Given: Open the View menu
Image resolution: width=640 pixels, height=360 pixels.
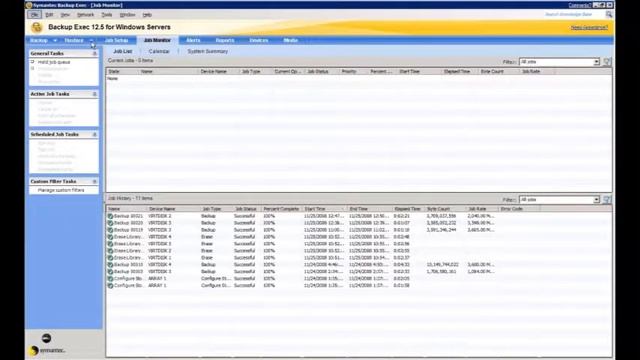Looking at the screenshot, I should [65, 15].
